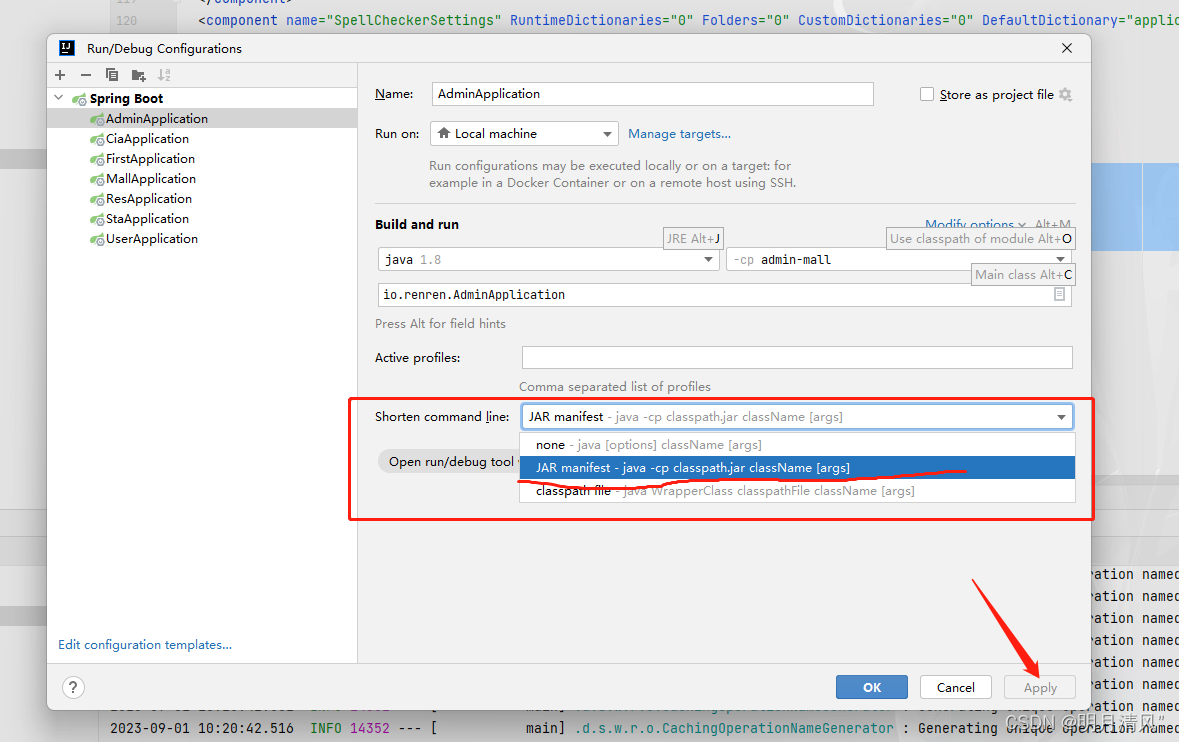Select the MallApplication configuration
1179x742 pixels.
150,178
